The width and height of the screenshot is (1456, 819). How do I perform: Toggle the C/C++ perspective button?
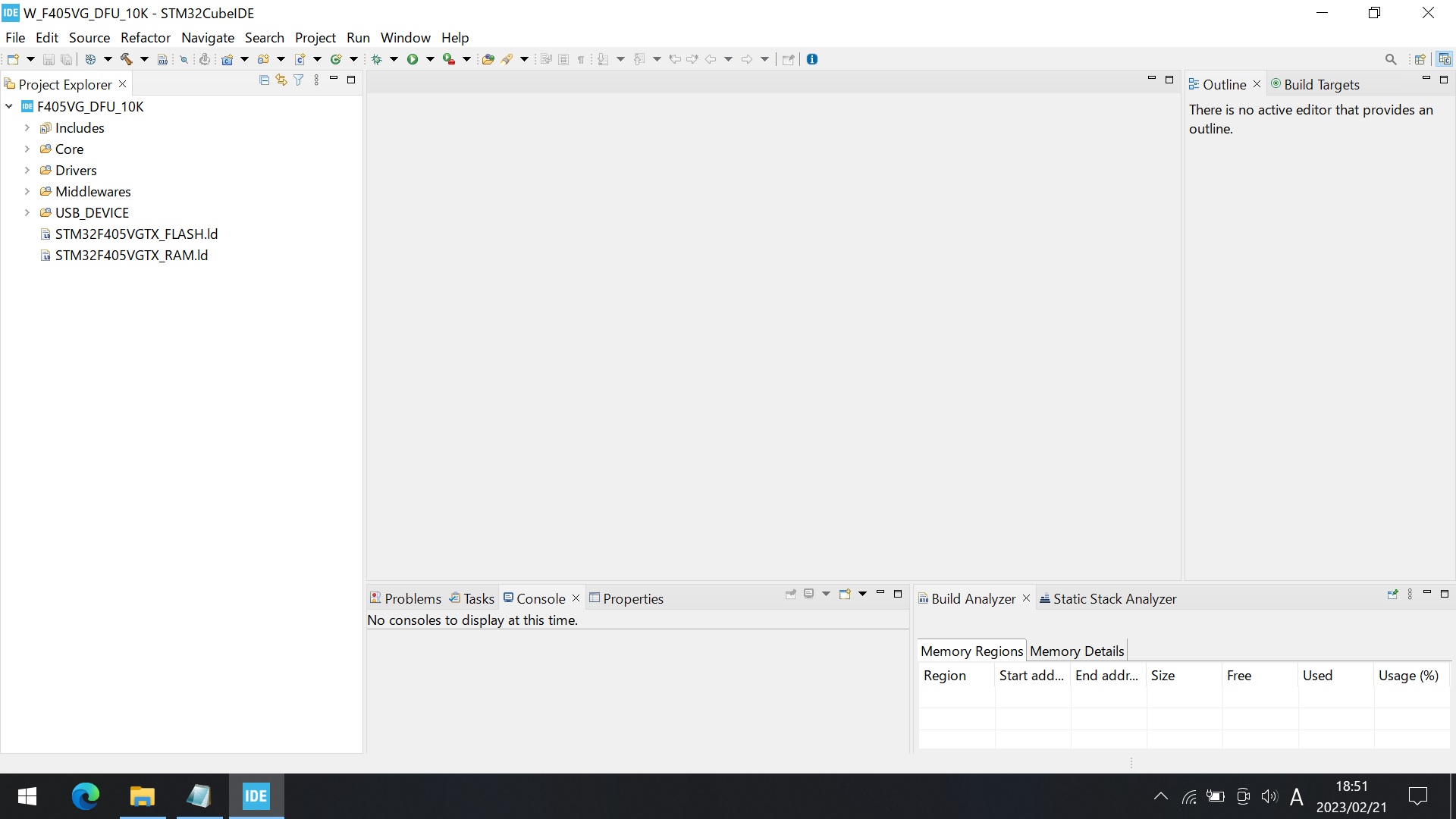1445,59
